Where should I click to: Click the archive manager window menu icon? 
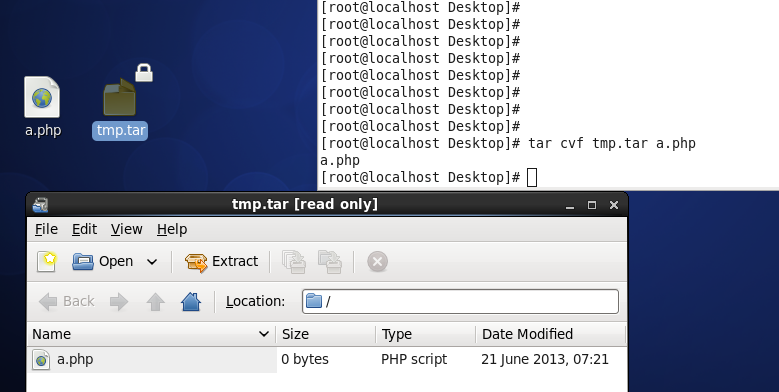(x=40, y=204)
